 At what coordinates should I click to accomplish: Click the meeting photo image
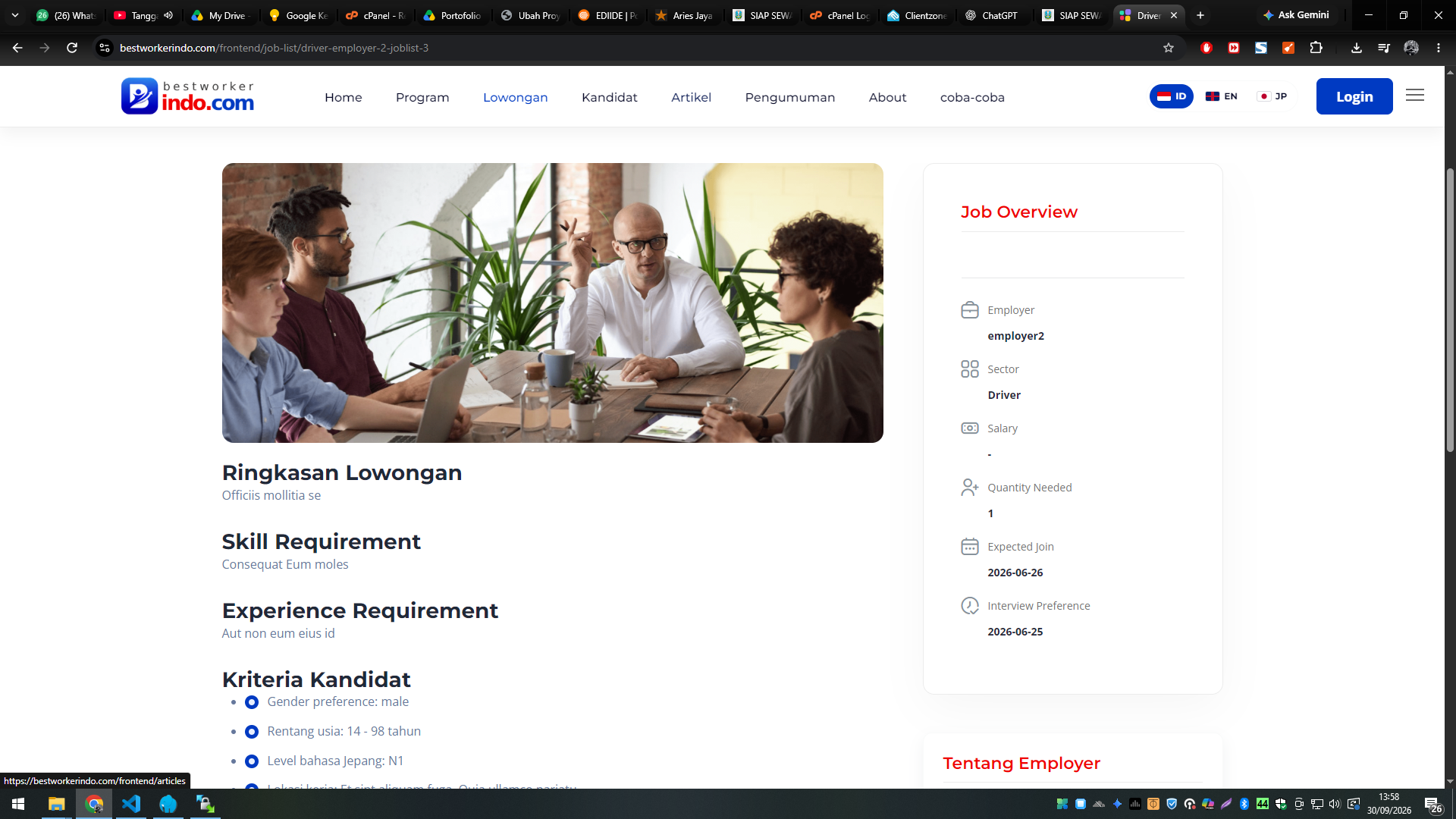pos(552,303)
